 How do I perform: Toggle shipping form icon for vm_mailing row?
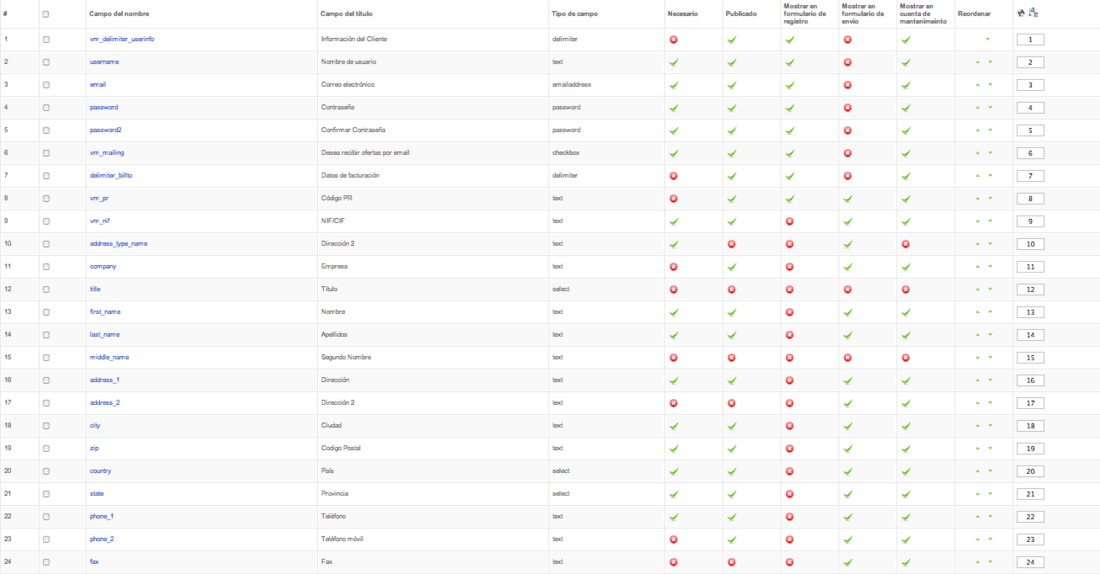tap(847, 153)
